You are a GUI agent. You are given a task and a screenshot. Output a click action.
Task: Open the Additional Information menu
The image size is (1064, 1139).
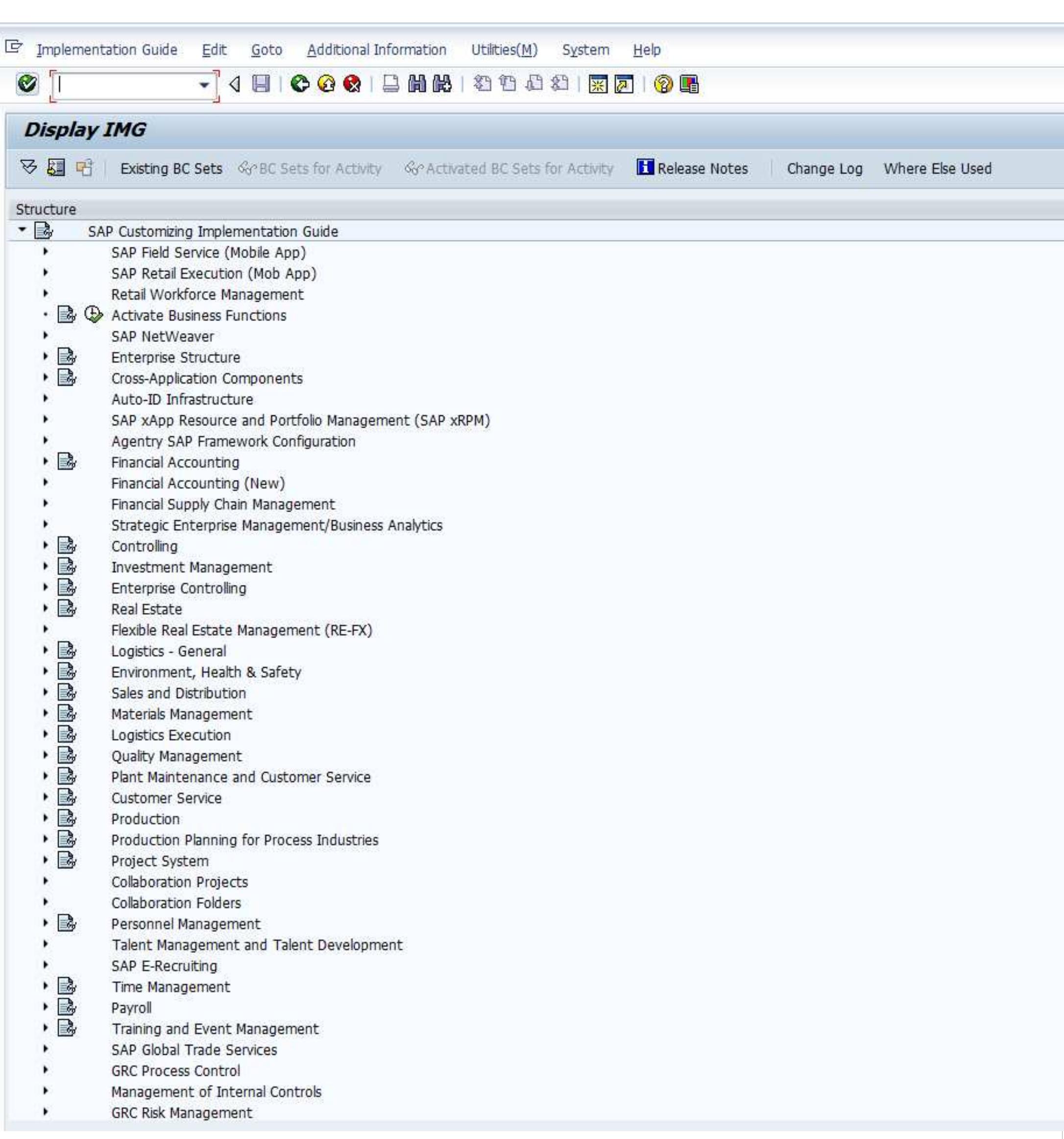click(x=376, y=49)
